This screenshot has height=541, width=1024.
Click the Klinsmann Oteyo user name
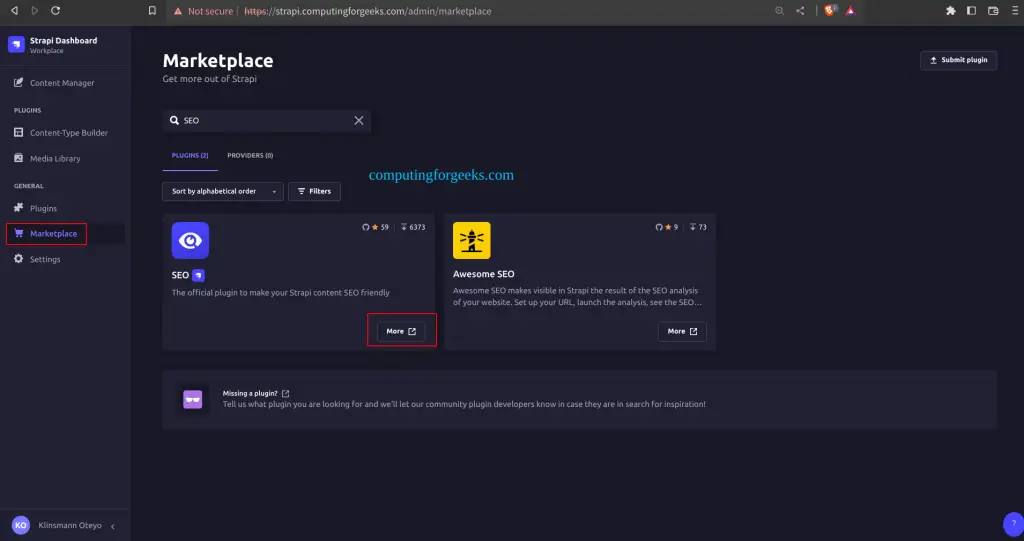tap(70, 525)
